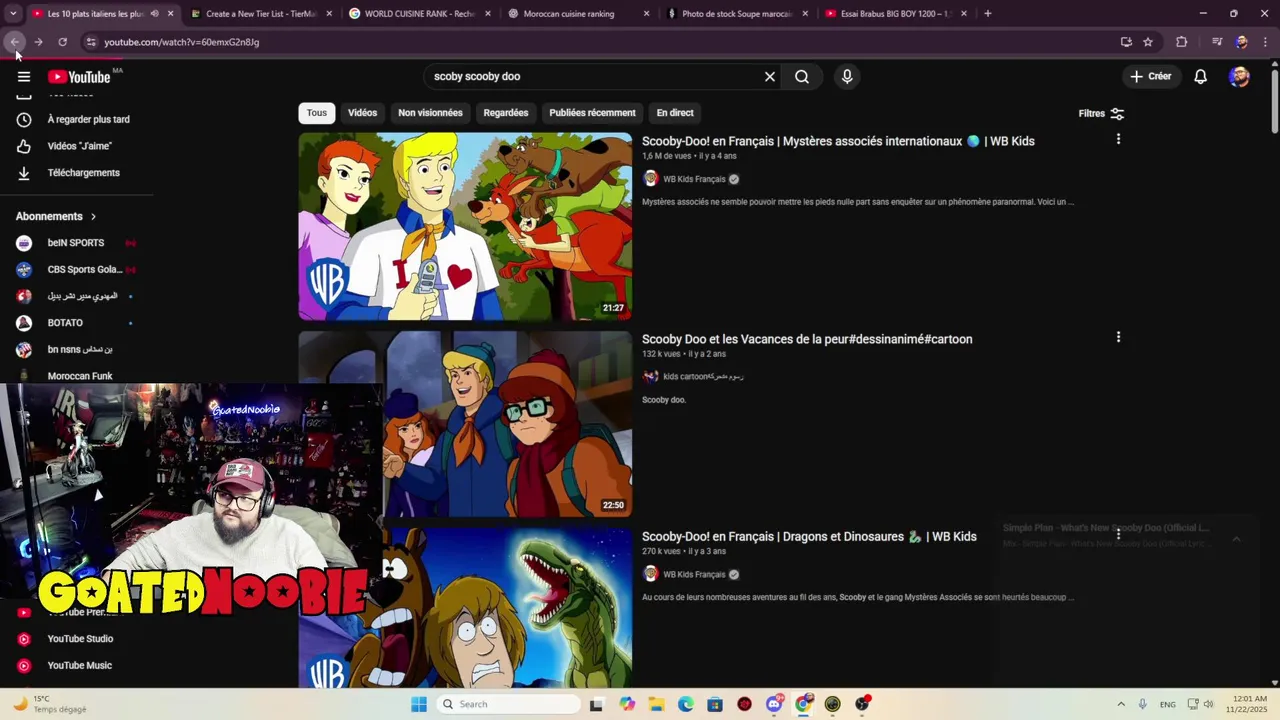The image size is (1280, 720).
Task: Open Microsoft Edge from taskbar
Action: (x=686, y=704)
